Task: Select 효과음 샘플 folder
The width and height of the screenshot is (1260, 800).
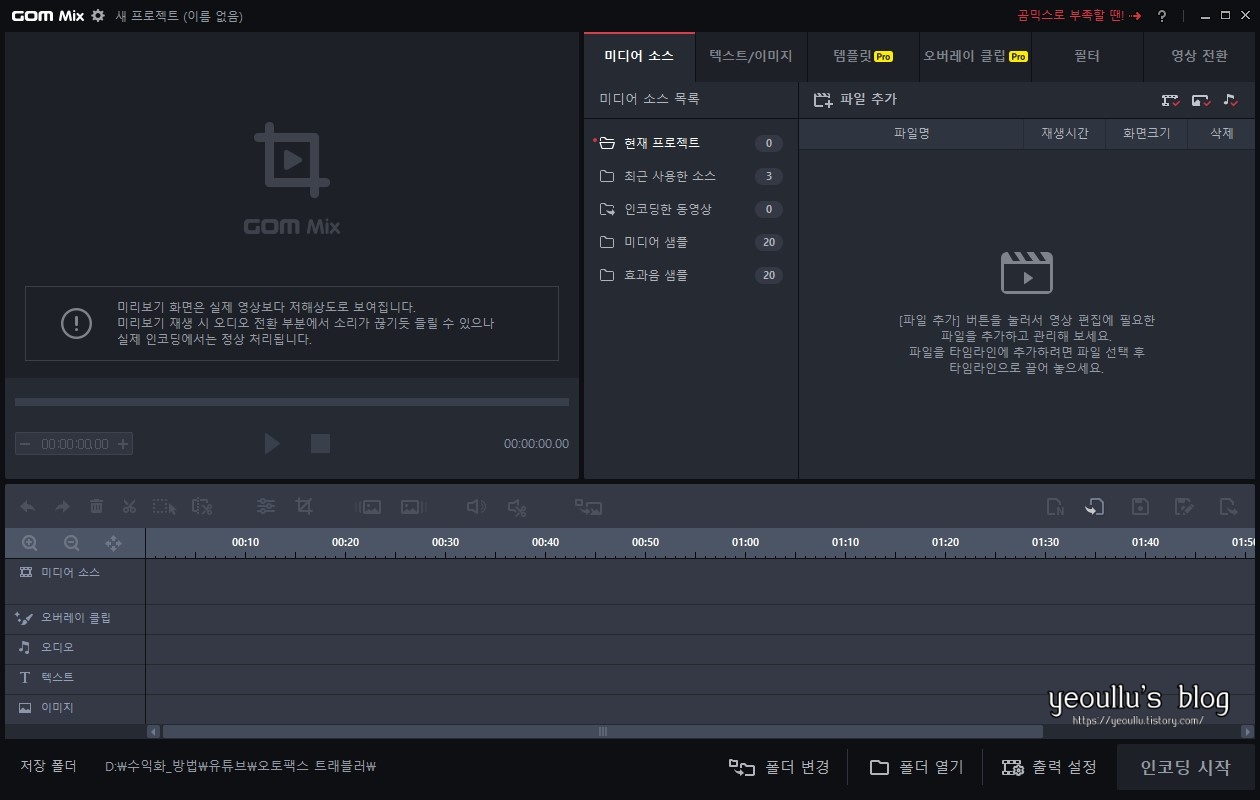Action: coord(691,275)
